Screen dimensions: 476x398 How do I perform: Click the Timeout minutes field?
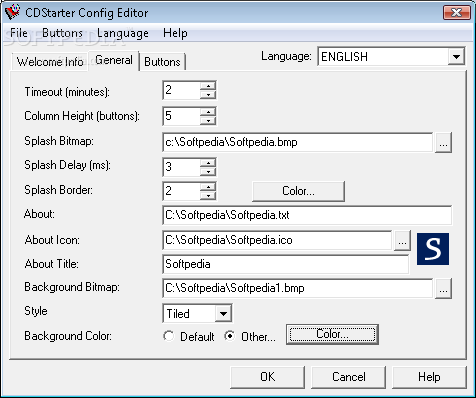click(182, 90)
